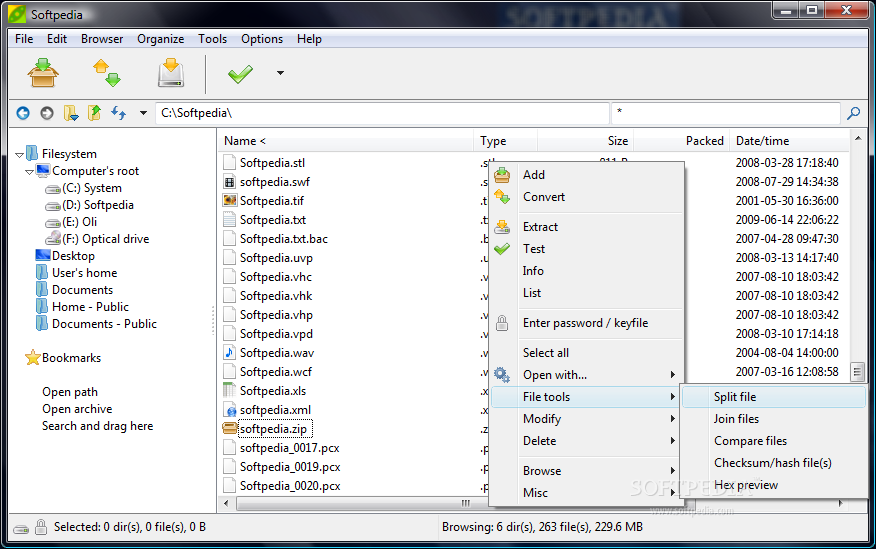Open the Organize menu
The image size is (876, 549).
click(x=160, y=39)
